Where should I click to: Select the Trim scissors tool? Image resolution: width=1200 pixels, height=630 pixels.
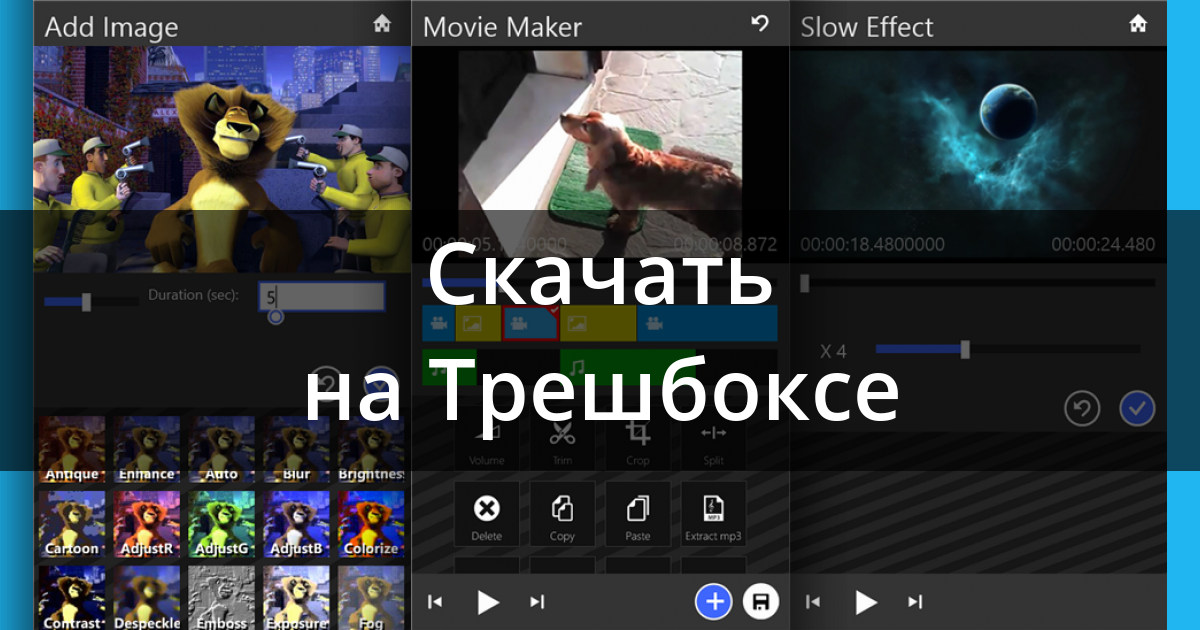click(x=562, y=440)
